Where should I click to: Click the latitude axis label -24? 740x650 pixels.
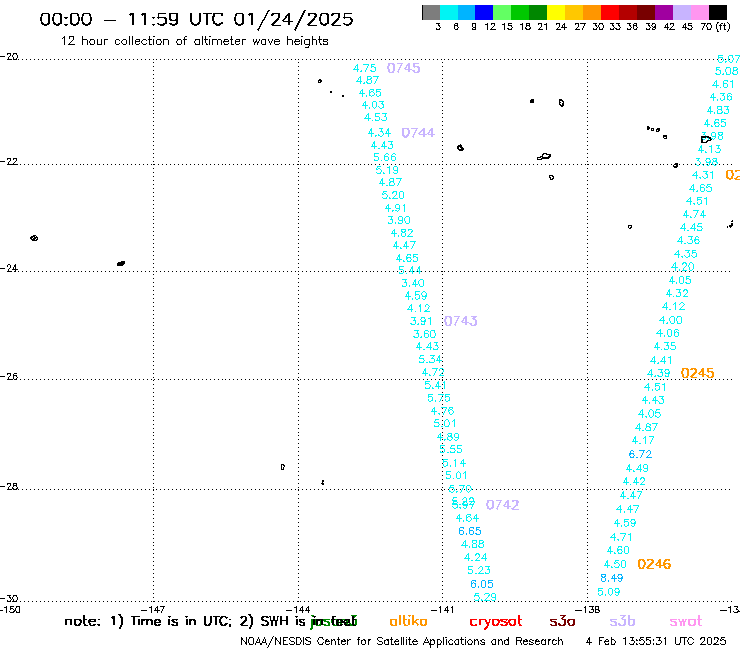(9, 268)
